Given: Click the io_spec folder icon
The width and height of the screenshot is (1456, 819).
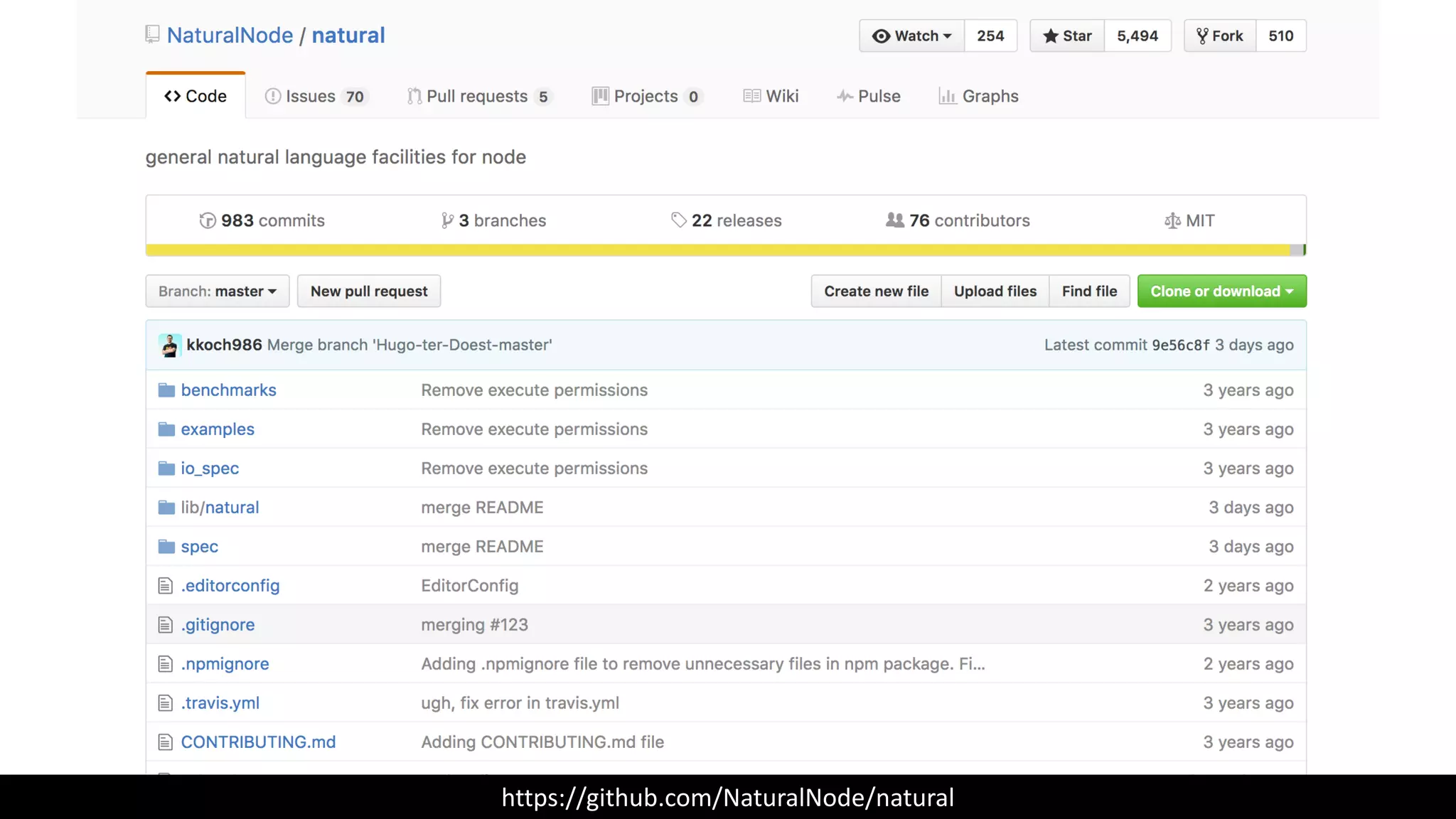Looking at the screenshot, I should pyautogui.click(x=166, y=468).
